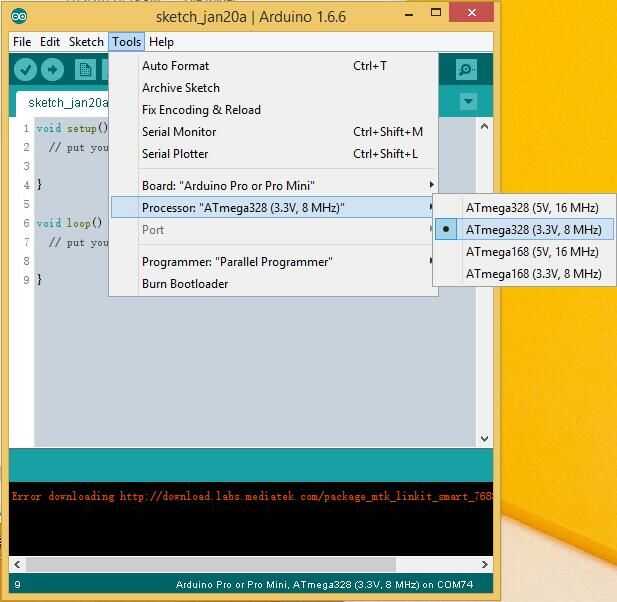Minimize the Arduino window
Viewport: 617px width, 602px height.
pyautogui.click(x=409, y=14)
